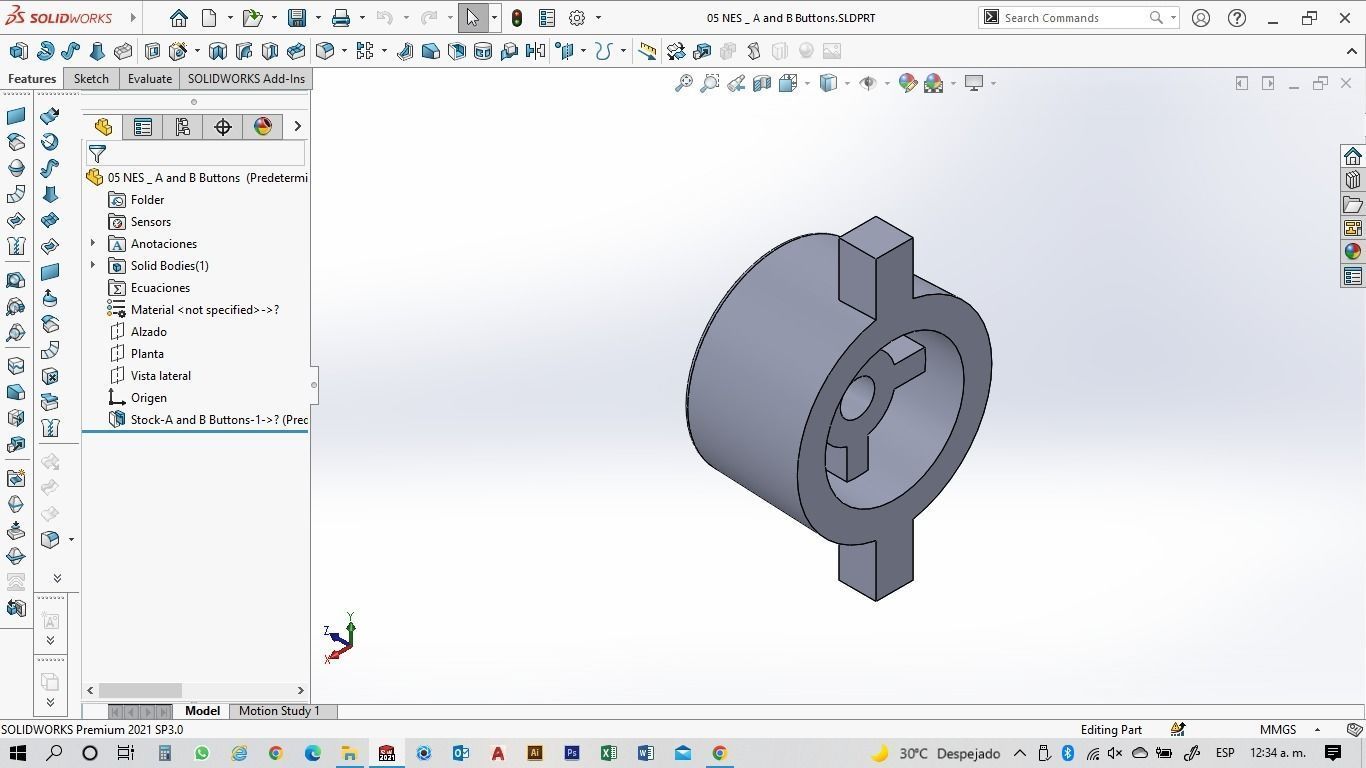
Task: Click the Previous View icon
Action: coord(736,83)
